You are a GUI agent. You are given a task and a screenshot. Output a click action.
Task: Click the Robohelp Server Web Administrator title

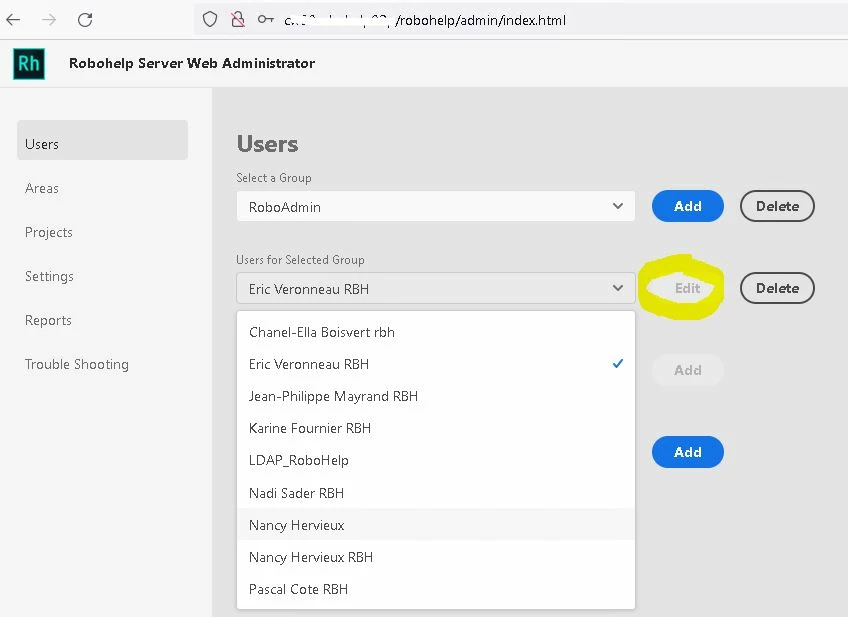tap(192, 63)
